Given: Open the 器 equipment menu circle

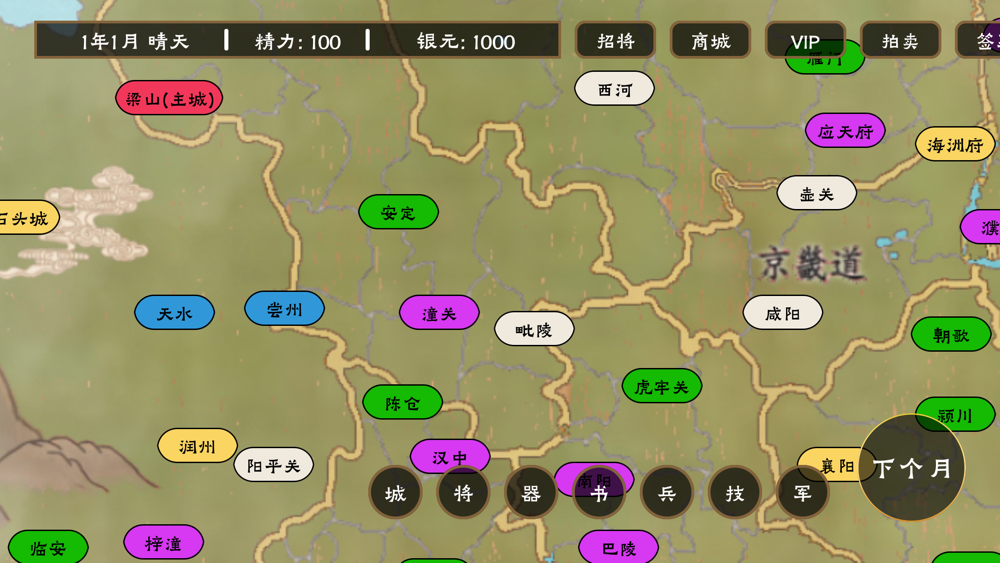Looking at the screenshot, I should [x=531, y=492].
